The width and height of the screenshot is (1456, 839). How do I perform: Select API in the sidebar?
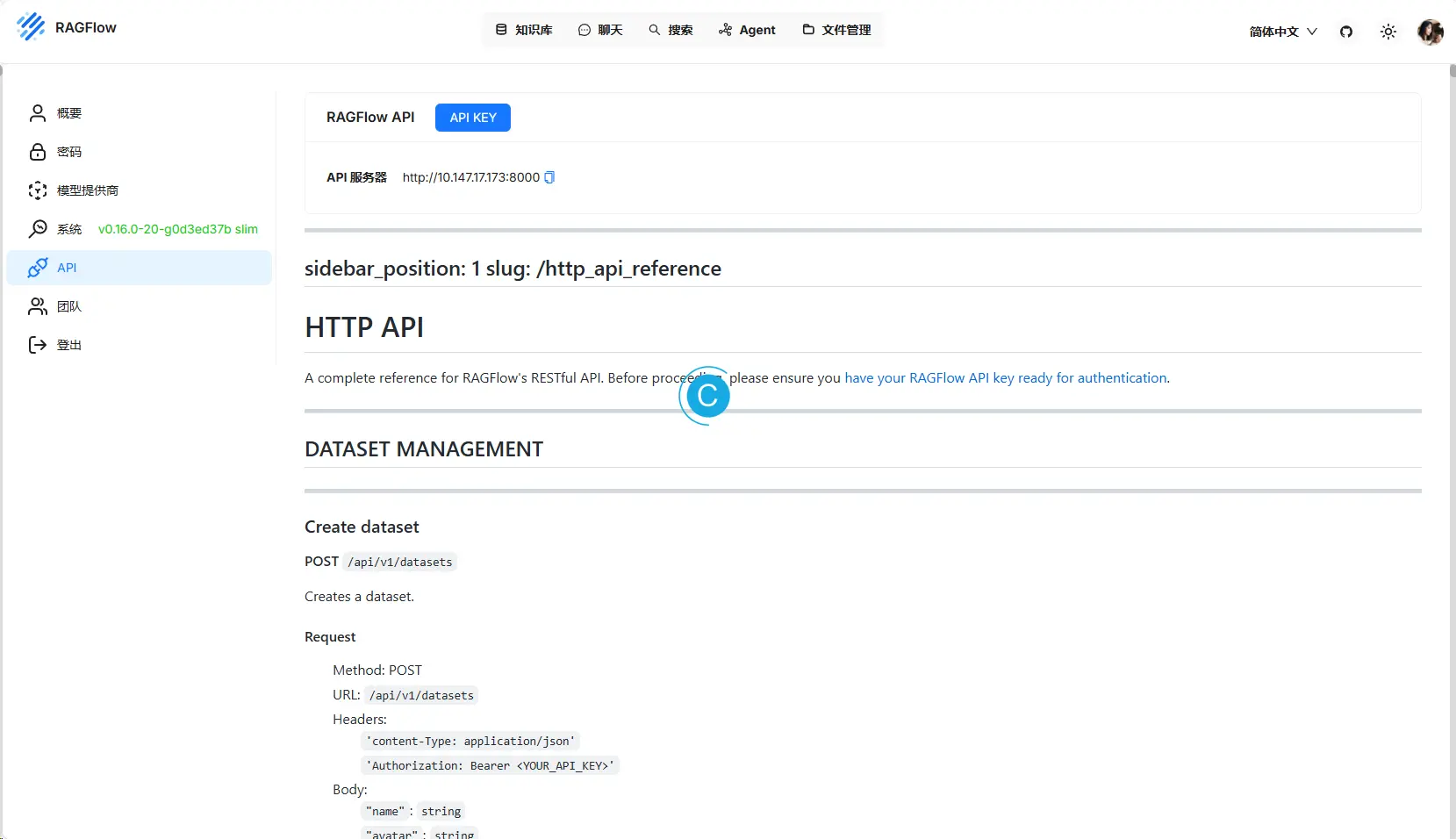(x=140, y=268)
